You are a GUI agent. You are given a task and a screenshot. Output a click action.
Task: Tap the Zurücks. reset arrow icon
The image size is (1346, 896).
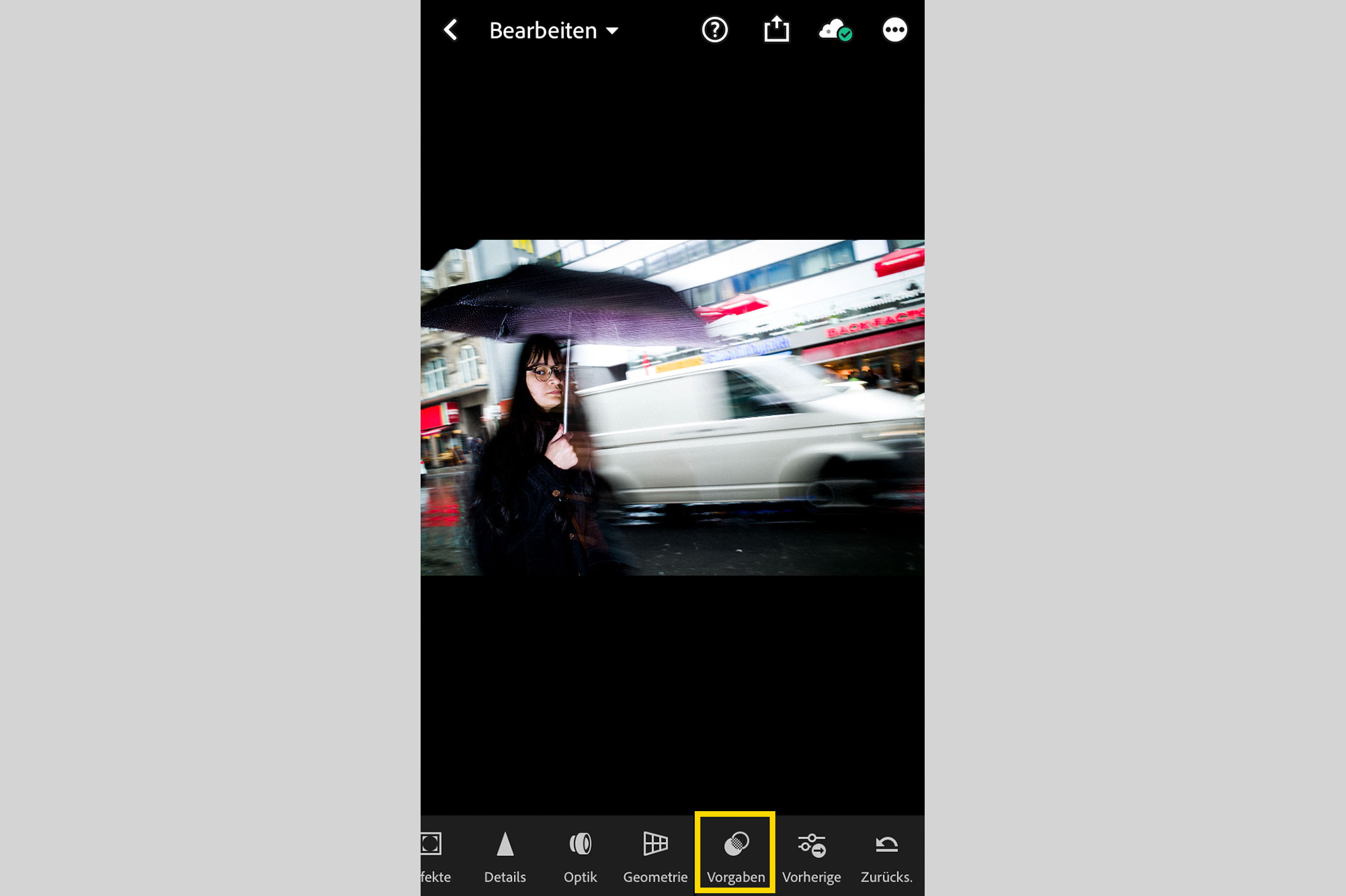pos(886,845)
